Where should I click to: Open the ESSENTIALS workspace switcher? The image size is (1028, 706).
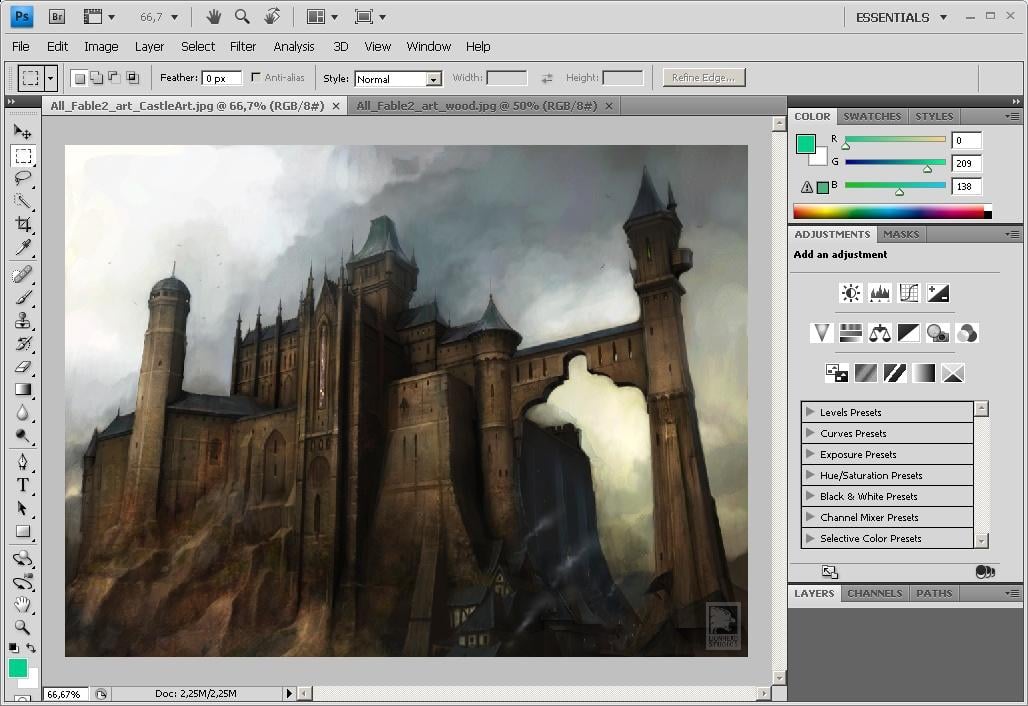898,17
